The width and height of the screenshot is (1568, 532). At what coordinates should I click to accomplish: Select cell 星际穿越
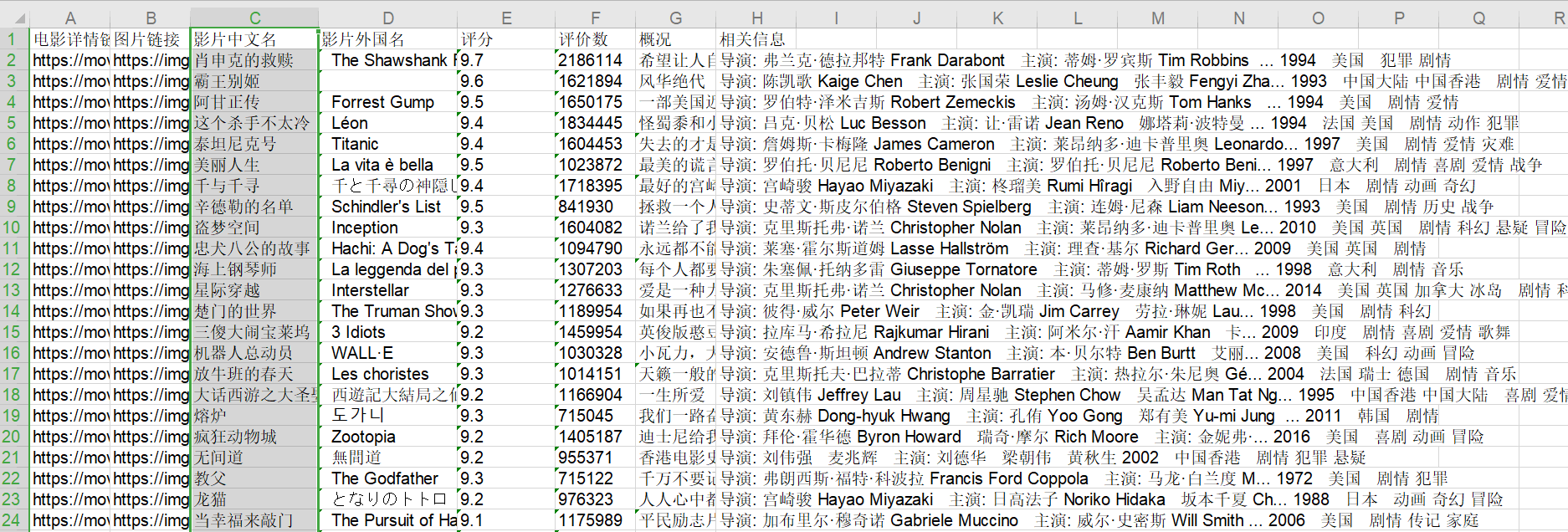[x=255, y=289]
